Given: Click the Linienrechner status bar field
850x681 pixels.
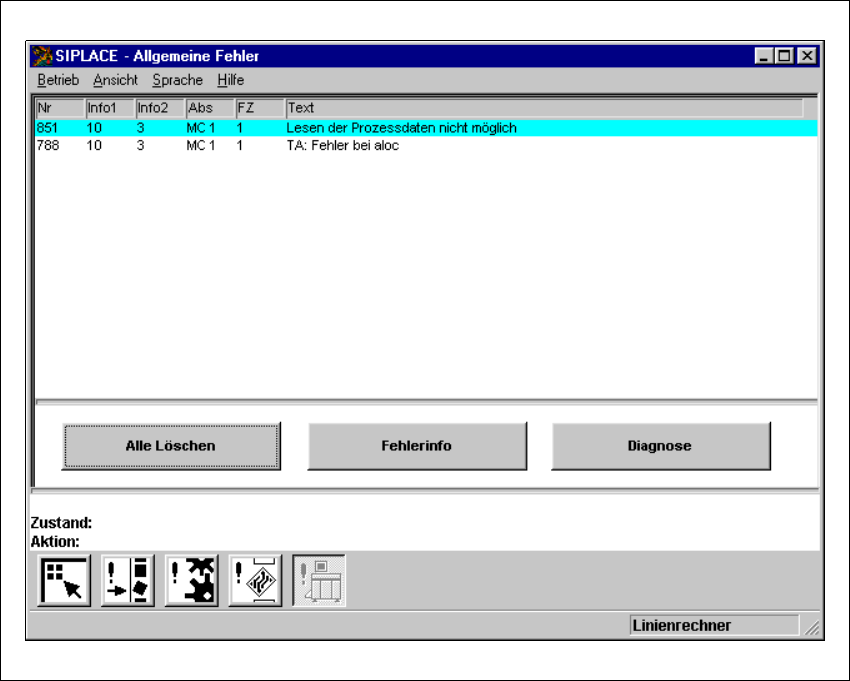Looking at the screenshot, I should tap(714, 625).
